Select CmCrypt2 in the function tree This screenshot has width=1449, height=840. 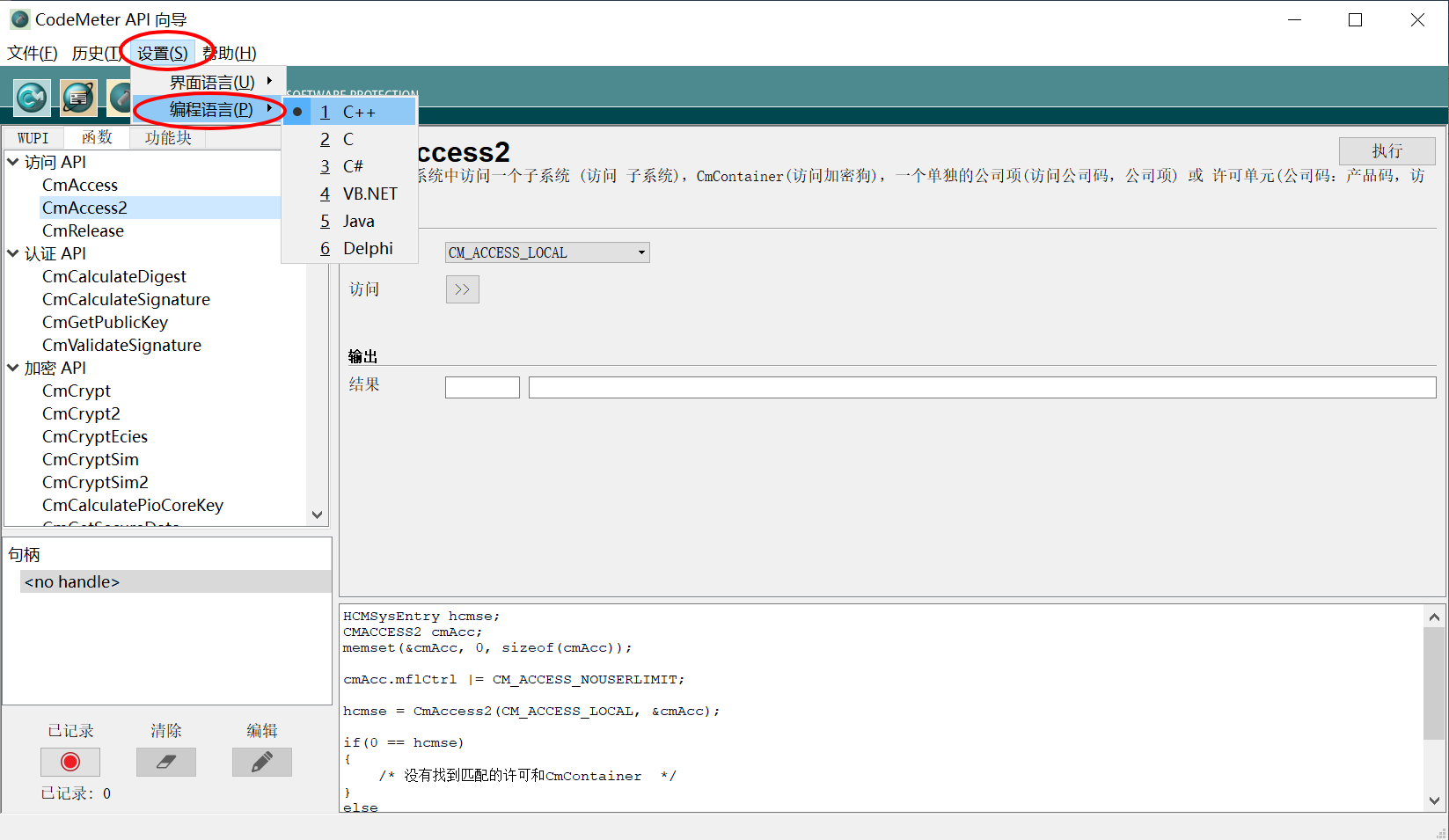pos(81,413)
